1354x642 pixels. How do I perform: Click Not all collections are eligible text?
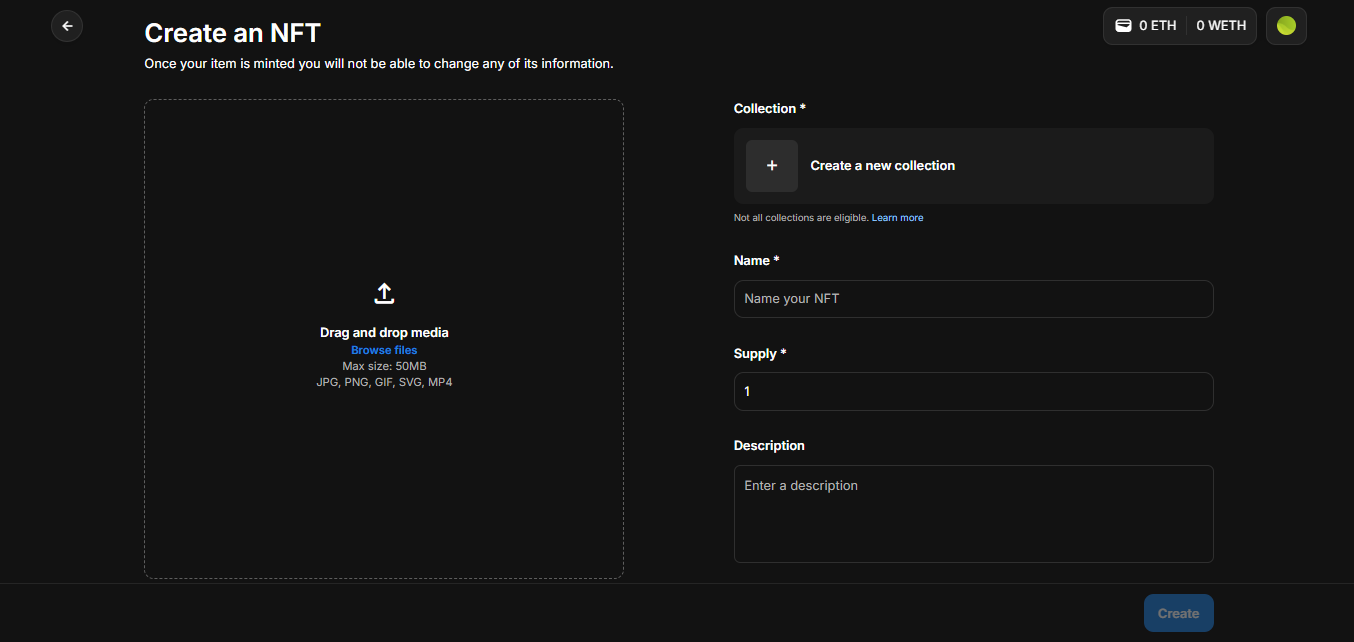click(x=801, y=218)
